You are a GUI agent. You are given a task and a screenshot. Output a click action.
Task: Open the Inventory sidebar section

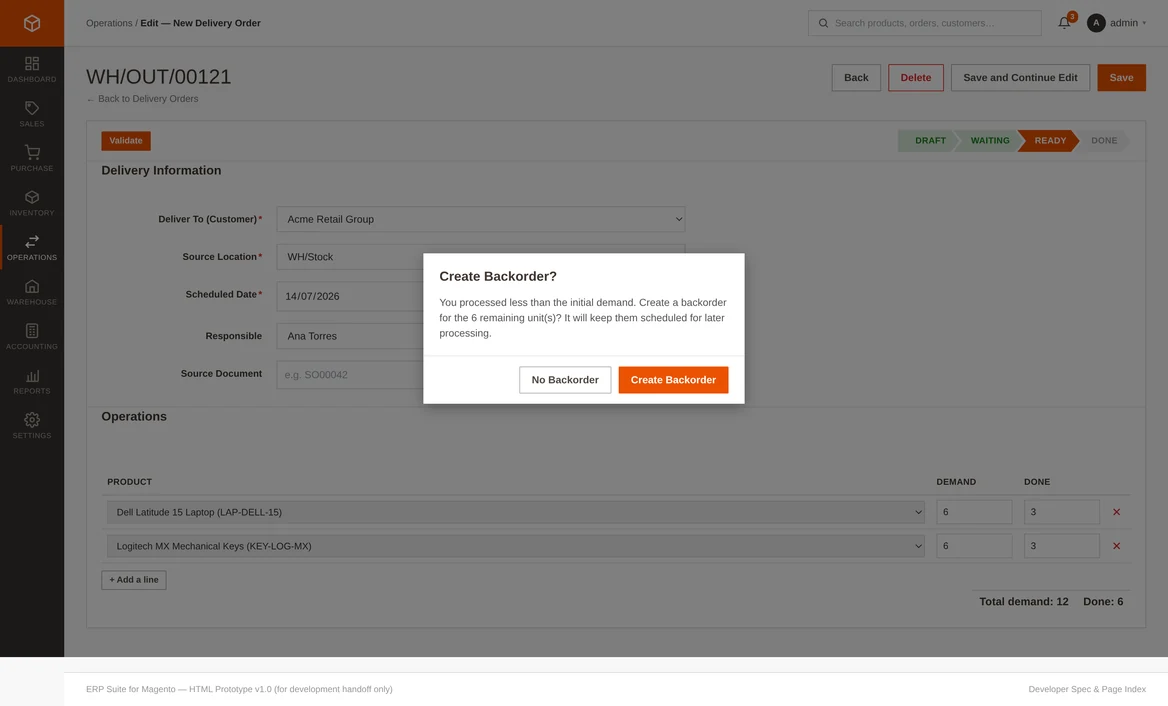(31, 203)
